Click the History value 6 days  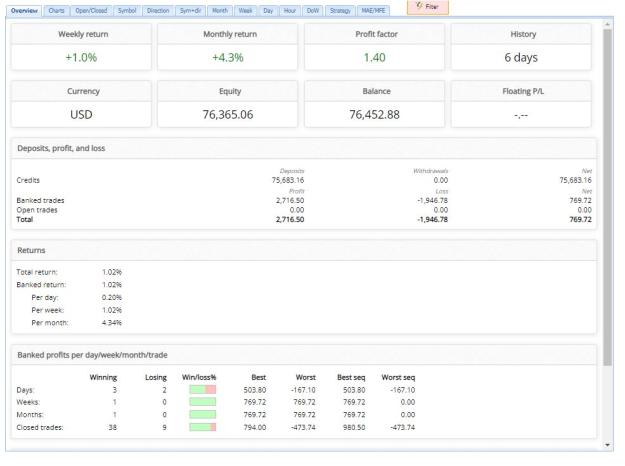521,57
